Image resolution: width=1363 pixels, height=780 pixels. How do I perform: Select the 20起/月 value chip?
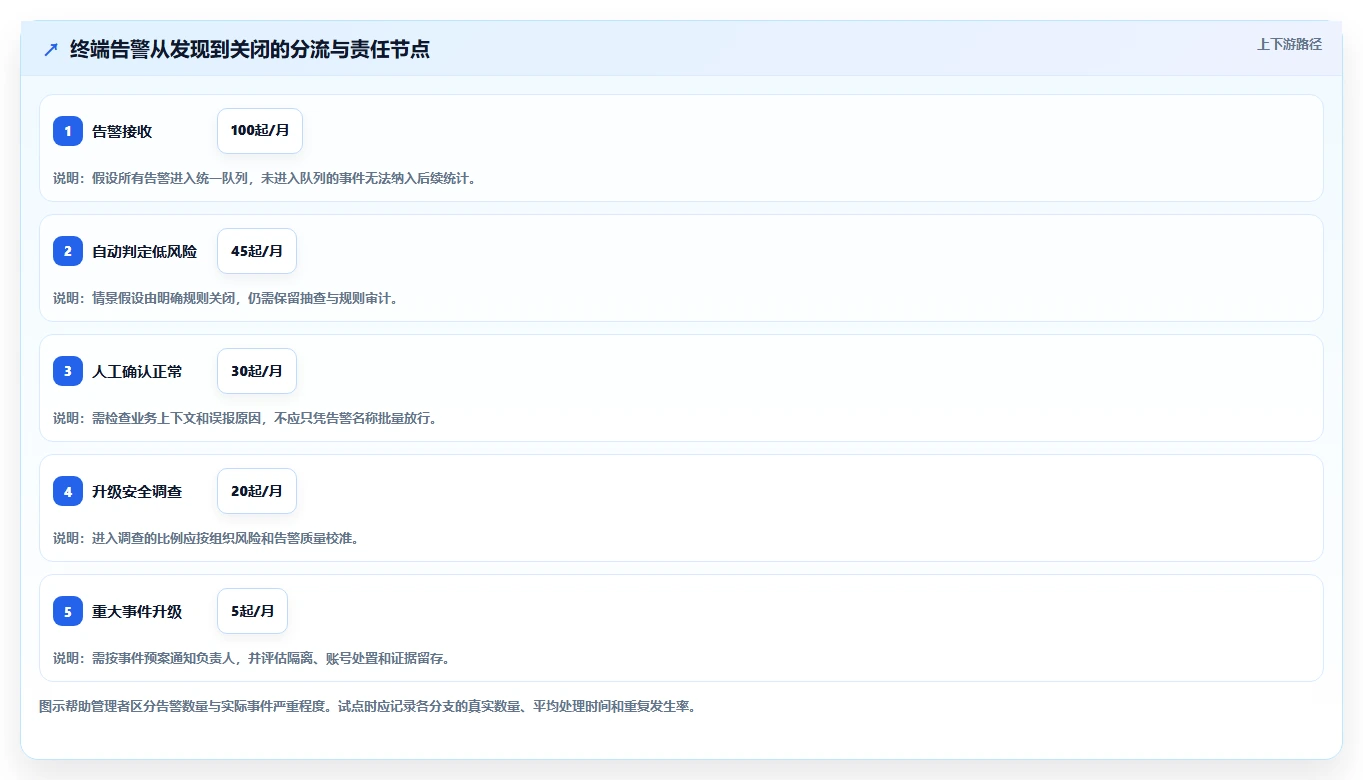pos(257,491)
